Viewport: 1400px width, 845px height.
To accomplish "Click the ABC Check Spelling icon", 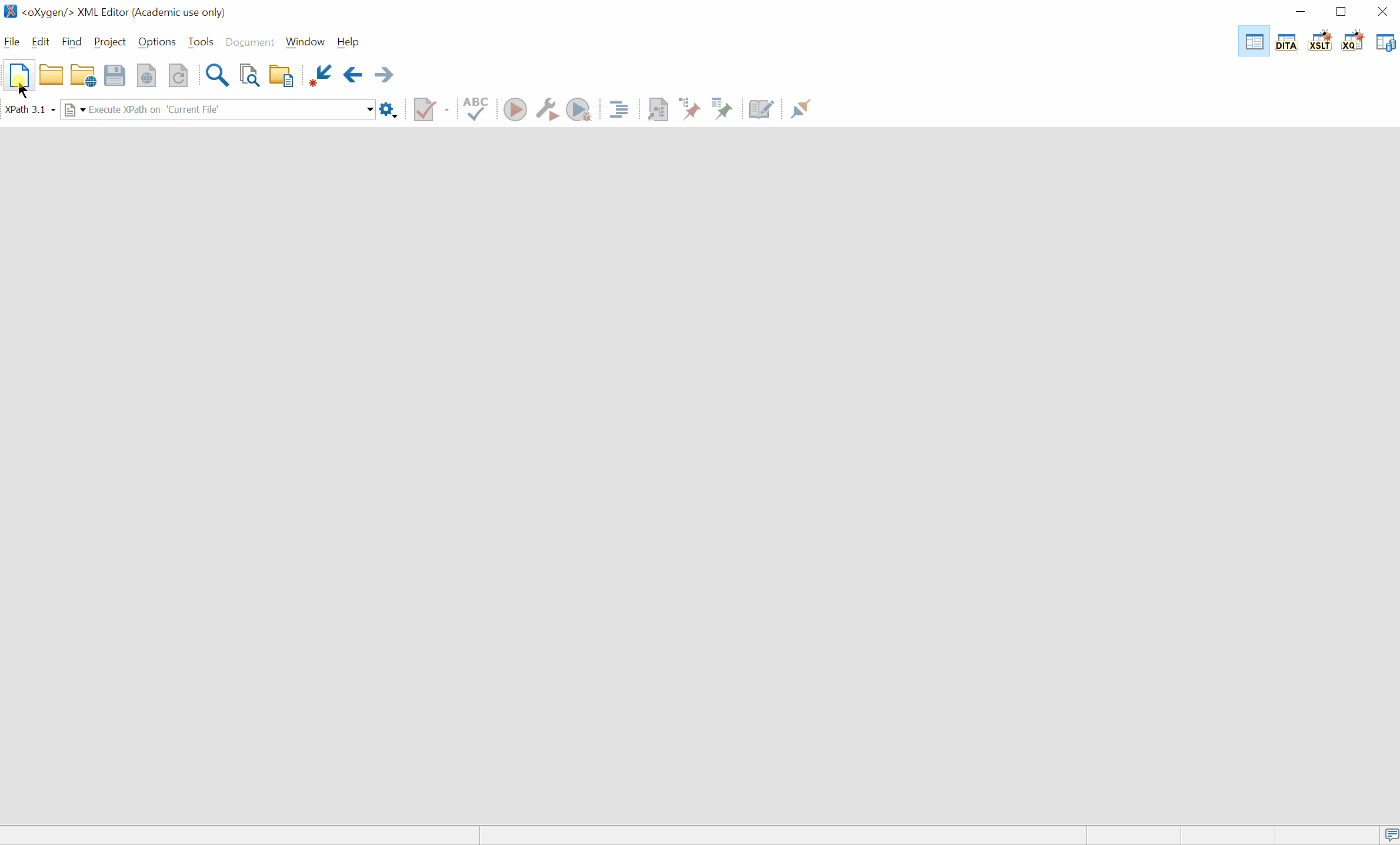I will 475,109.
